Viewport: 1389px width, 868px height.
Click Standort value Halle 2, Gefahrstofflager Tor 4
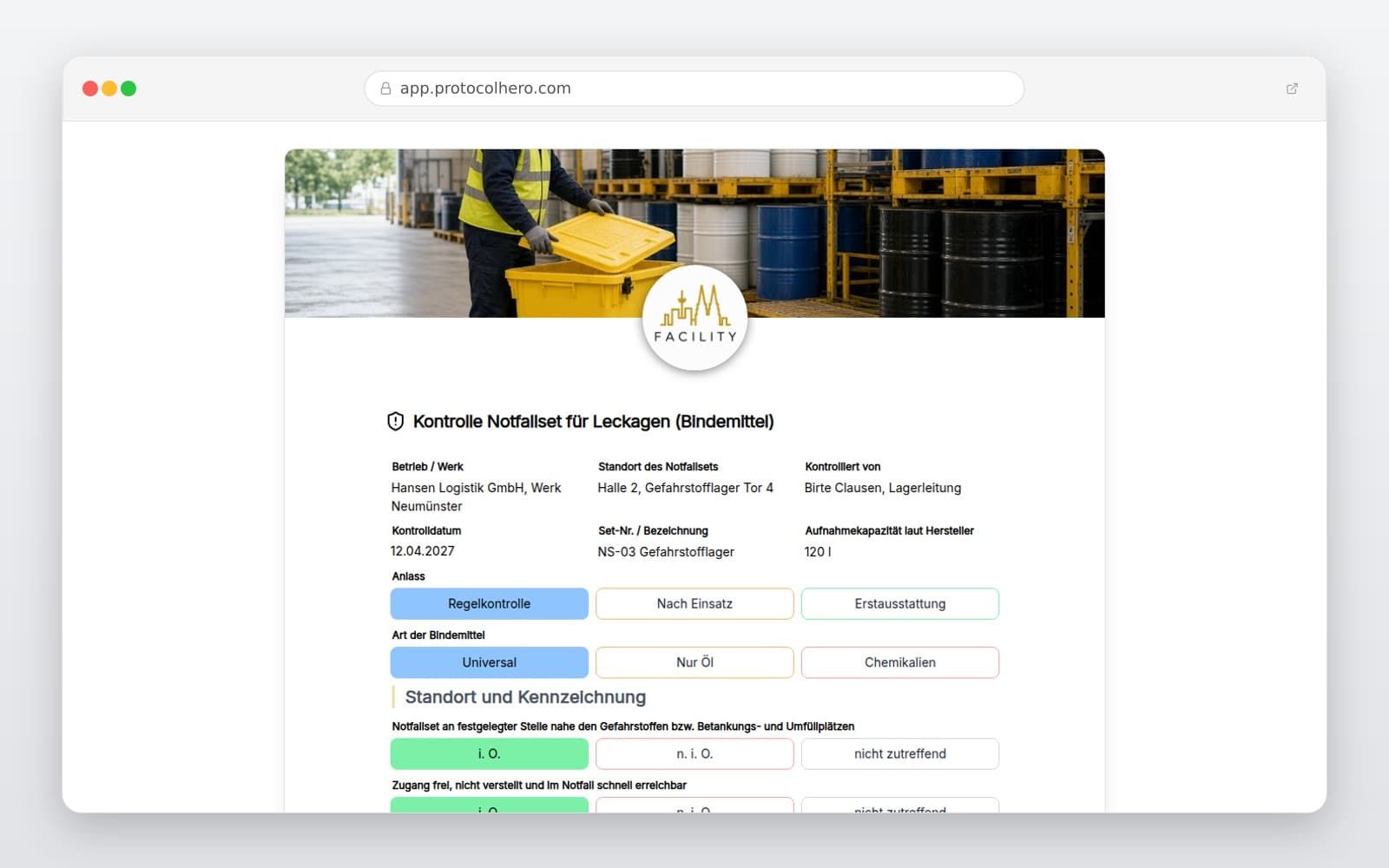tap(685, 488)
